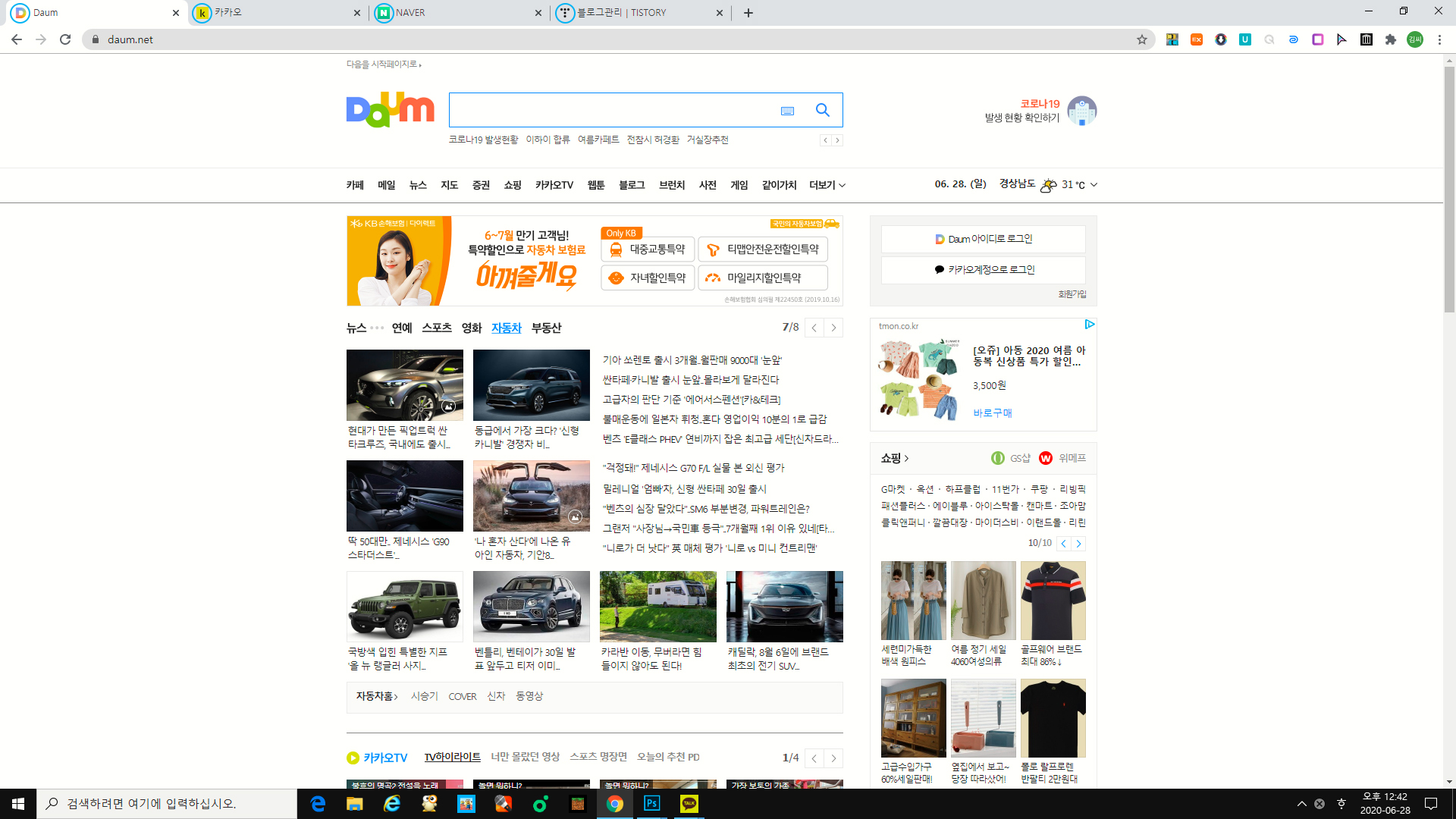Click 카카오계정으로 로그인 button
The image size is (1456, 819).
[984, 270]
